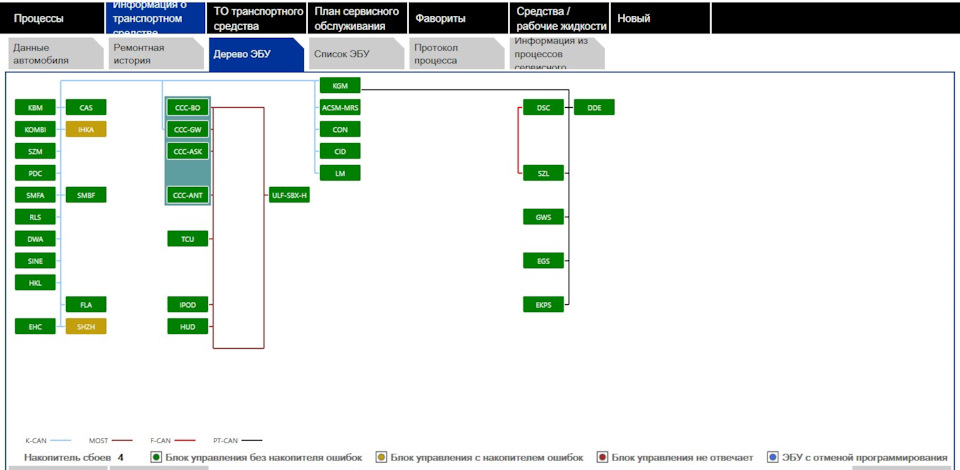Click red legend marker for unit not responding
This screenshot has height=470, width=960.
point(602,457)
